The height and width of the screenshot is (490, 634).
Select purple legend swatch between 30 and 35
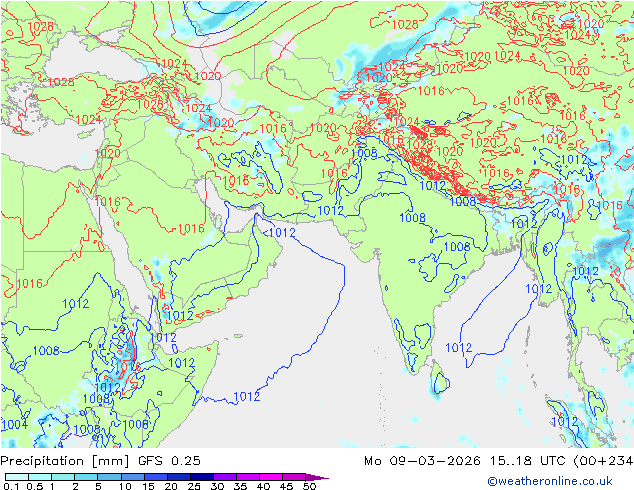click(x=224, y=477)
